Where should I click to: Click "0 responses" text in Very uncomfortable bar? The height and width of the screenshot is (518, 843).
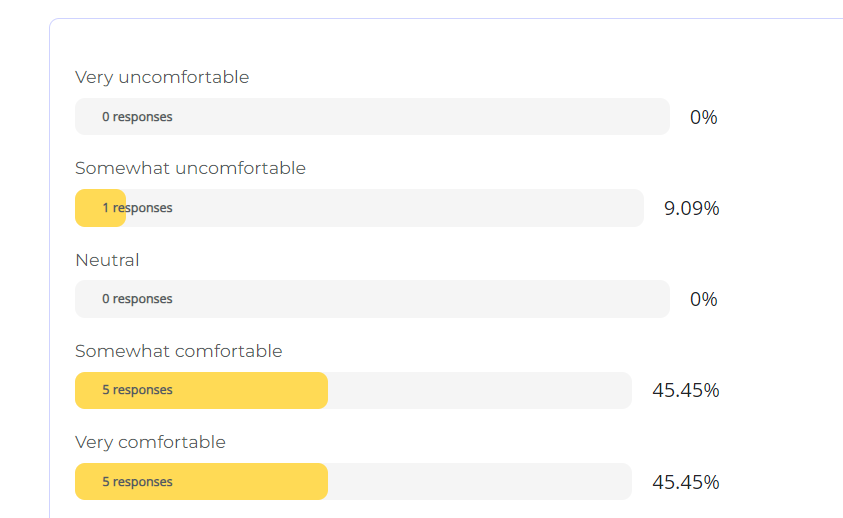137,117
